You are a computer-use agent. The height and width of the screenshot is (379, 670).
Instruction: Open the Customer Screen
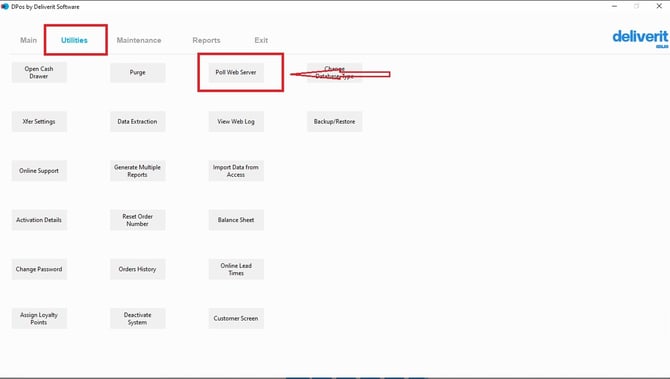(236, 318)
